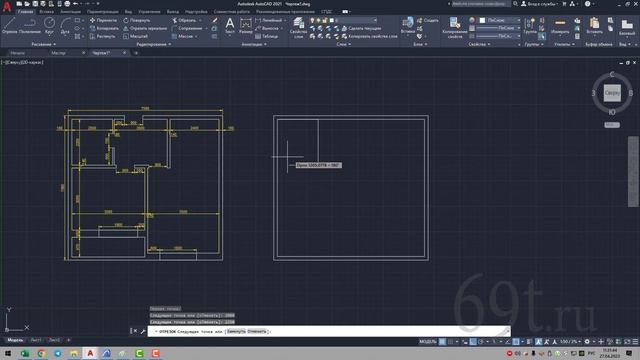The image size is (640, 360).
Task: Select the Круг circle tool
Action: (x=49, y=26)
